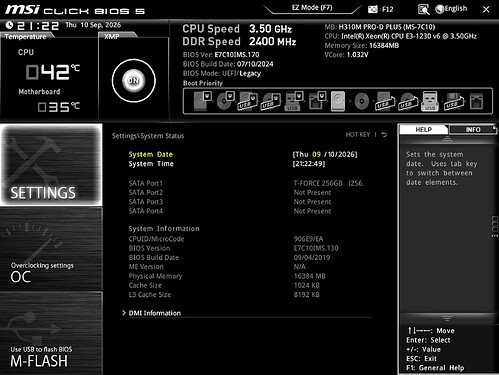
Task: Select highlighted legacy USB key boot icon
Action: coord(430,101)
